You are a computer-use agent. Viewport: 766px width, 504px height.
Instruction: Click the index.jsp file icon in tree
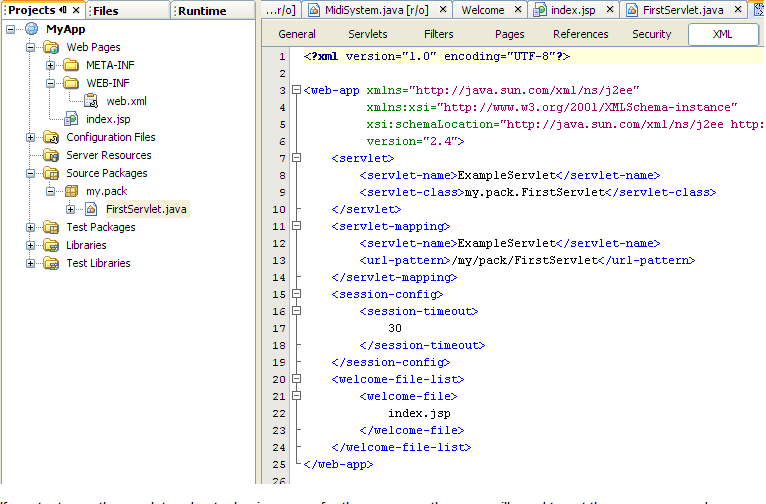(71, 119)
